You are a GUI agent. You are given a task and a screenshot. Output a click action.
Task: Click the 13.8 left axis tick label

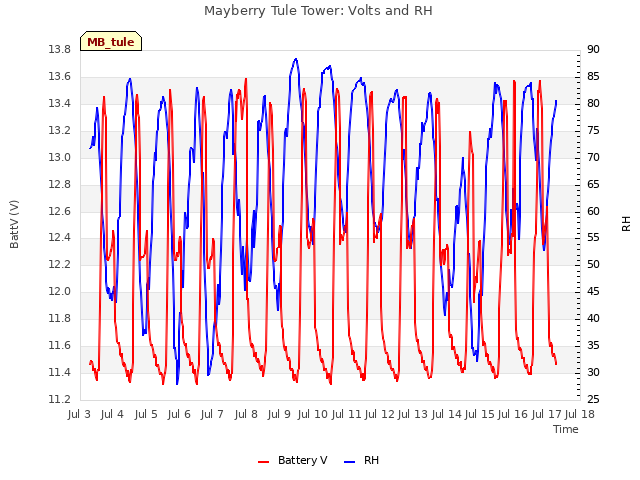pos(60,50)
